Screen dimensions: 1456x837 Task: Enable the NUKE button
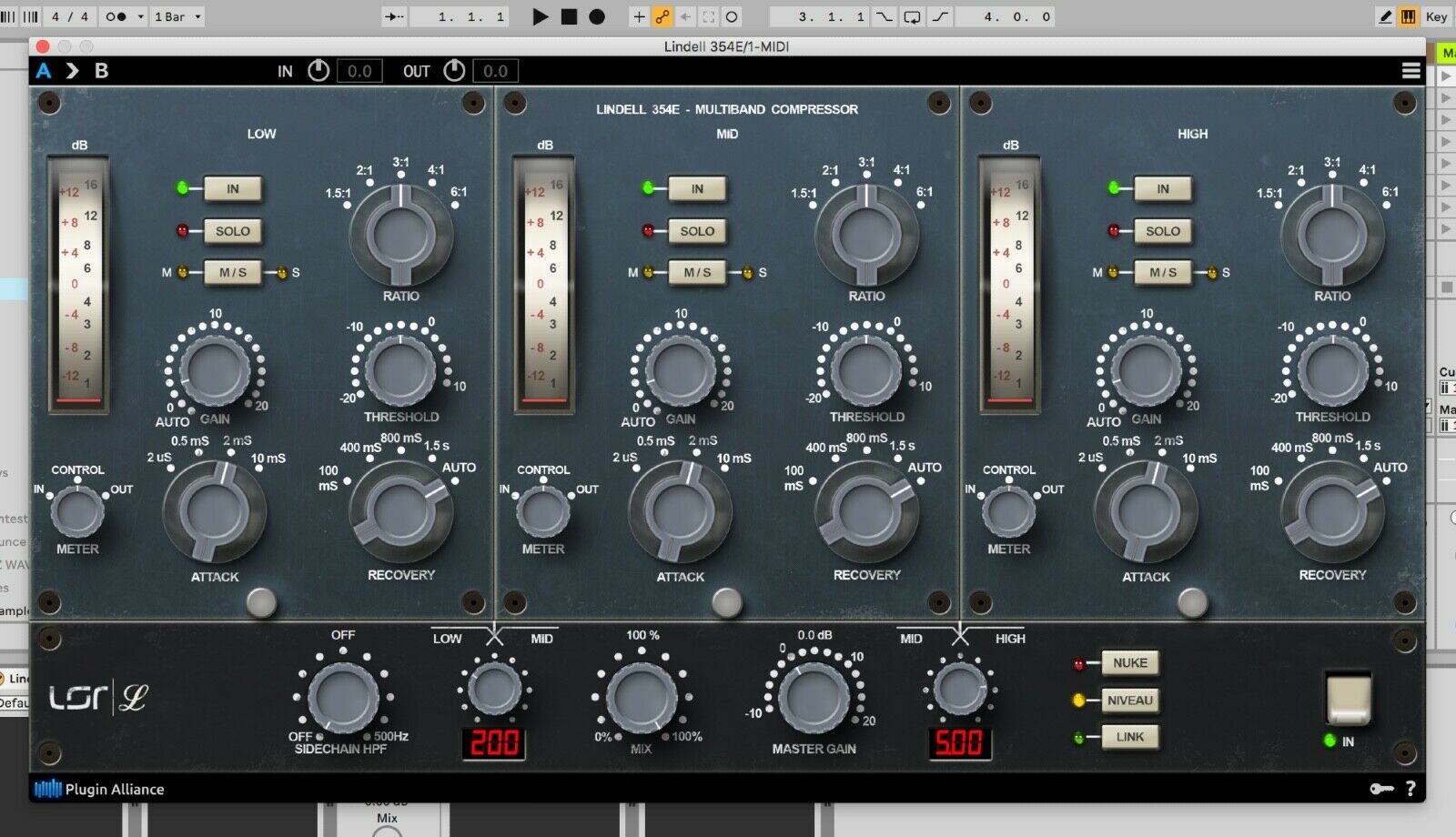pos(1130,662)
